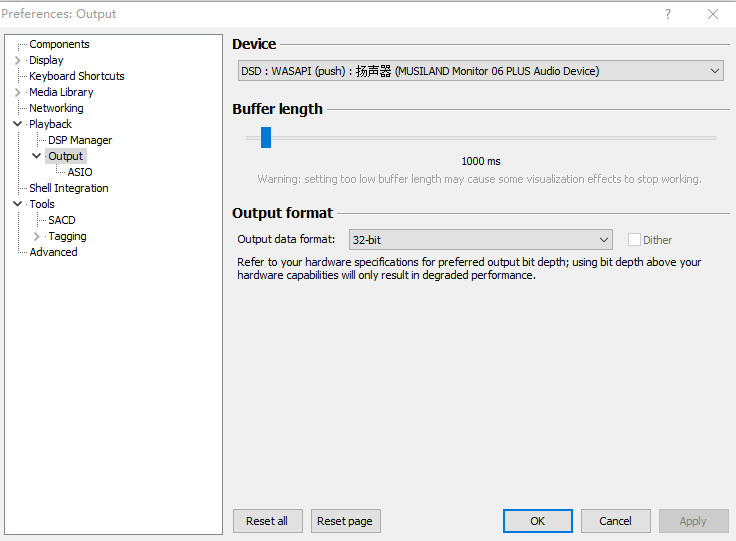
Task: Click the buffer length slider handle
Action: tap(266, 137)
